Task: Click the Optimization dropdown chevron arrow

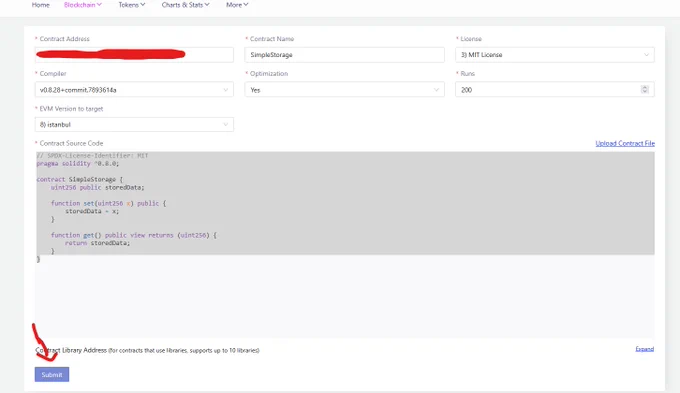Action: tap(436, 90)
